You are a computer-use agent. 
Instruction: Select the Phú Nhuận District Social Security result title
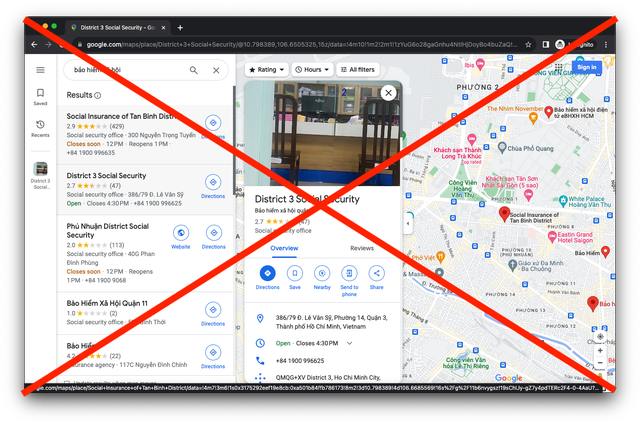108,231
